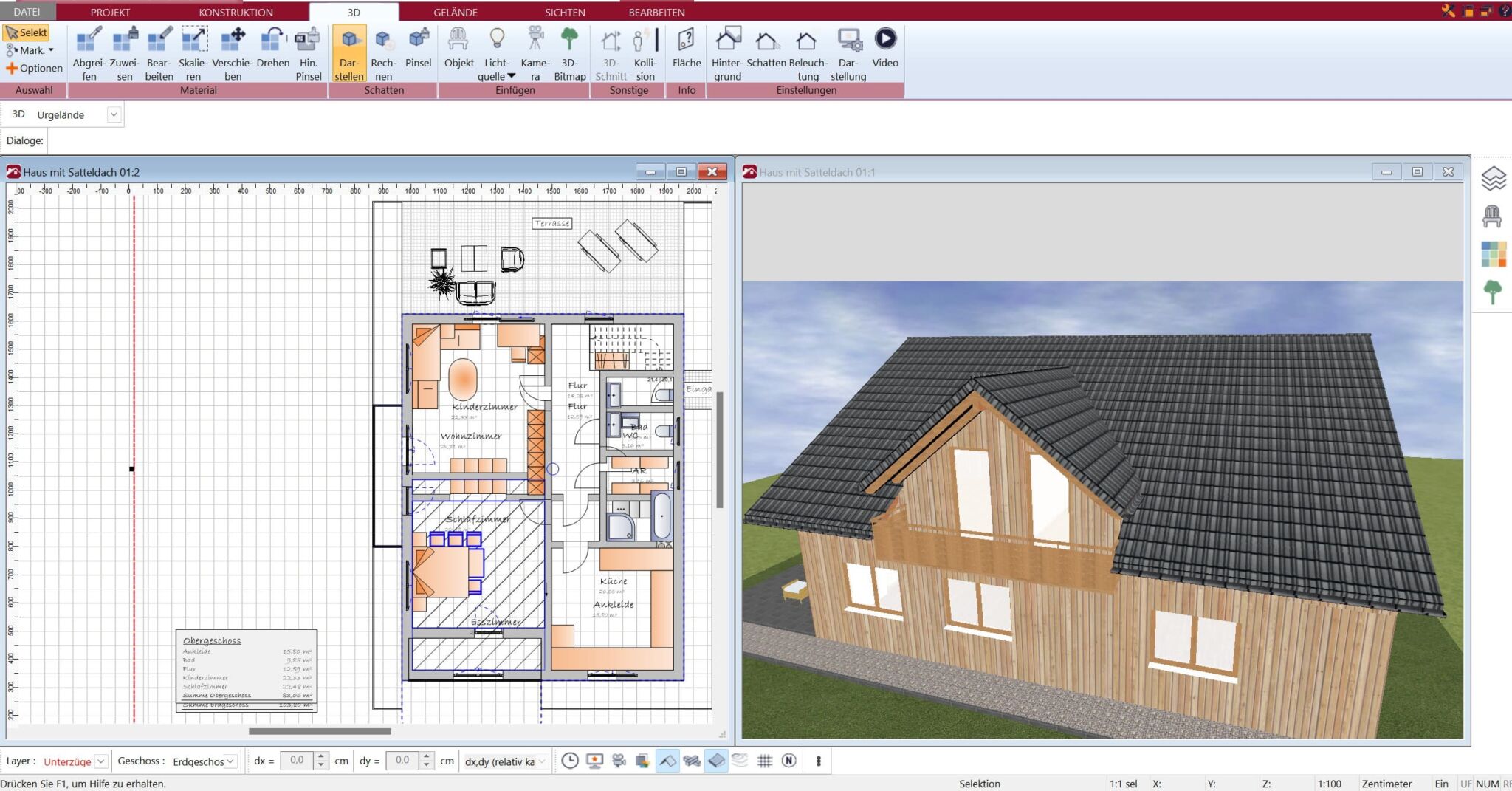Screen dimensions: 1512x791
Task: Open the GELÄNDE ribbon tab
Action: [x=455, y=12]
